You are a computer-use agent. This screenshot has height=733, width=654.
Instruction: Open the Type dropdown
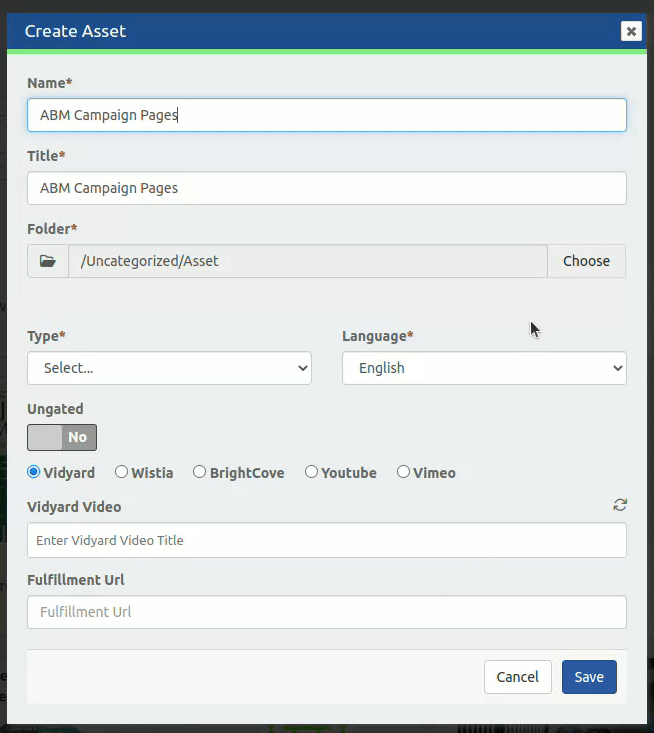tap(169, 368)
